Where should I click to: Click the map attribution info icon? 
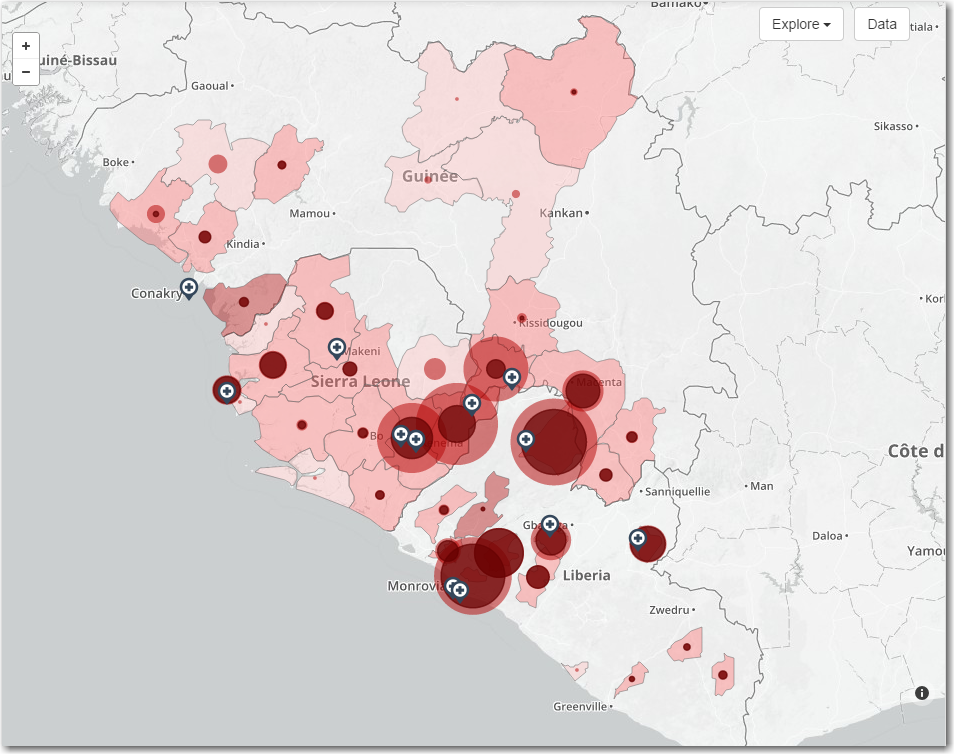(x=921, y=693)
